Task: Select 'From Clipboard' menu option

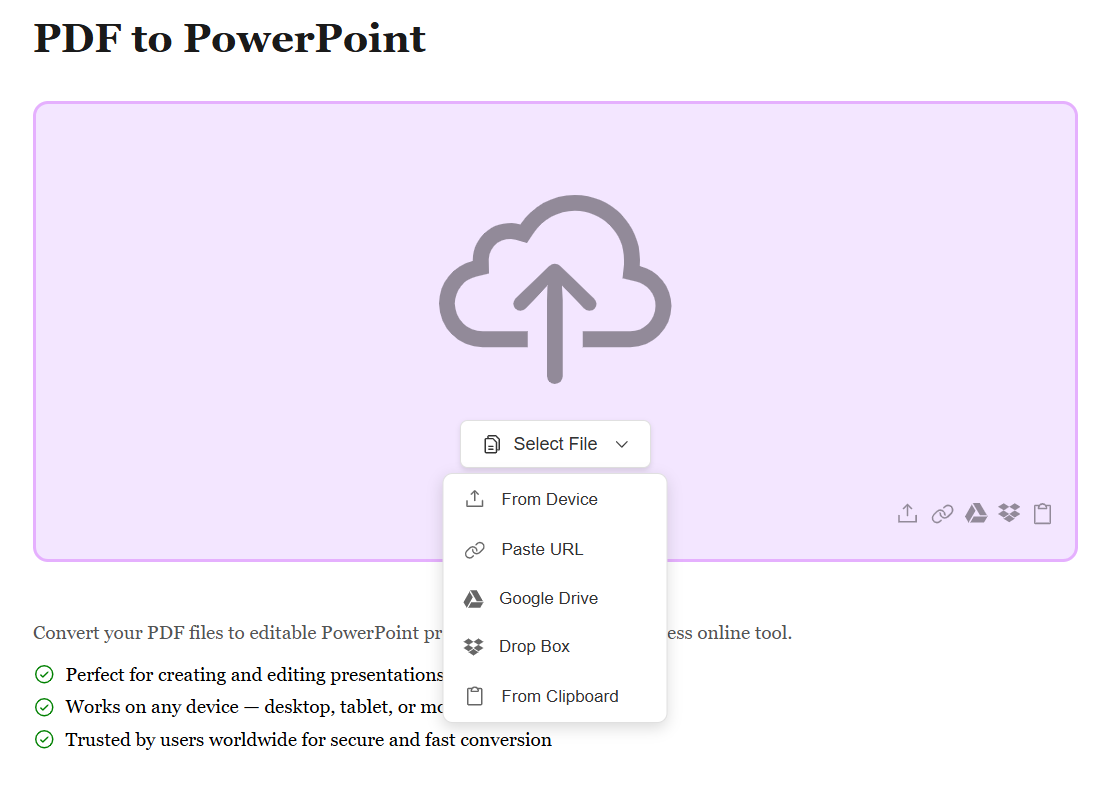Action: [559, 696]
